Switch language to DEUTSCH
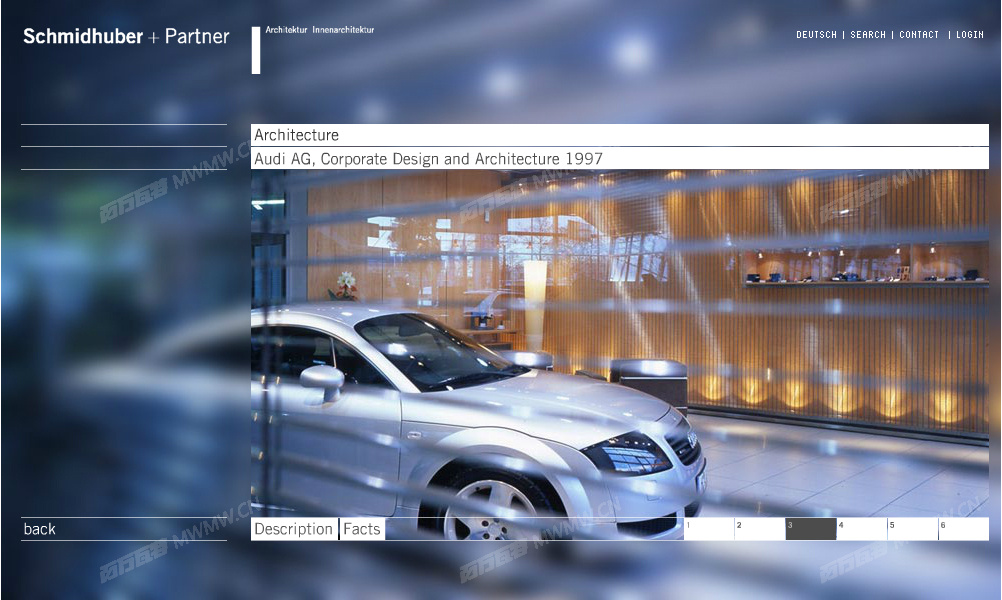Screen dimensions: 1002x600 point(816,35)
